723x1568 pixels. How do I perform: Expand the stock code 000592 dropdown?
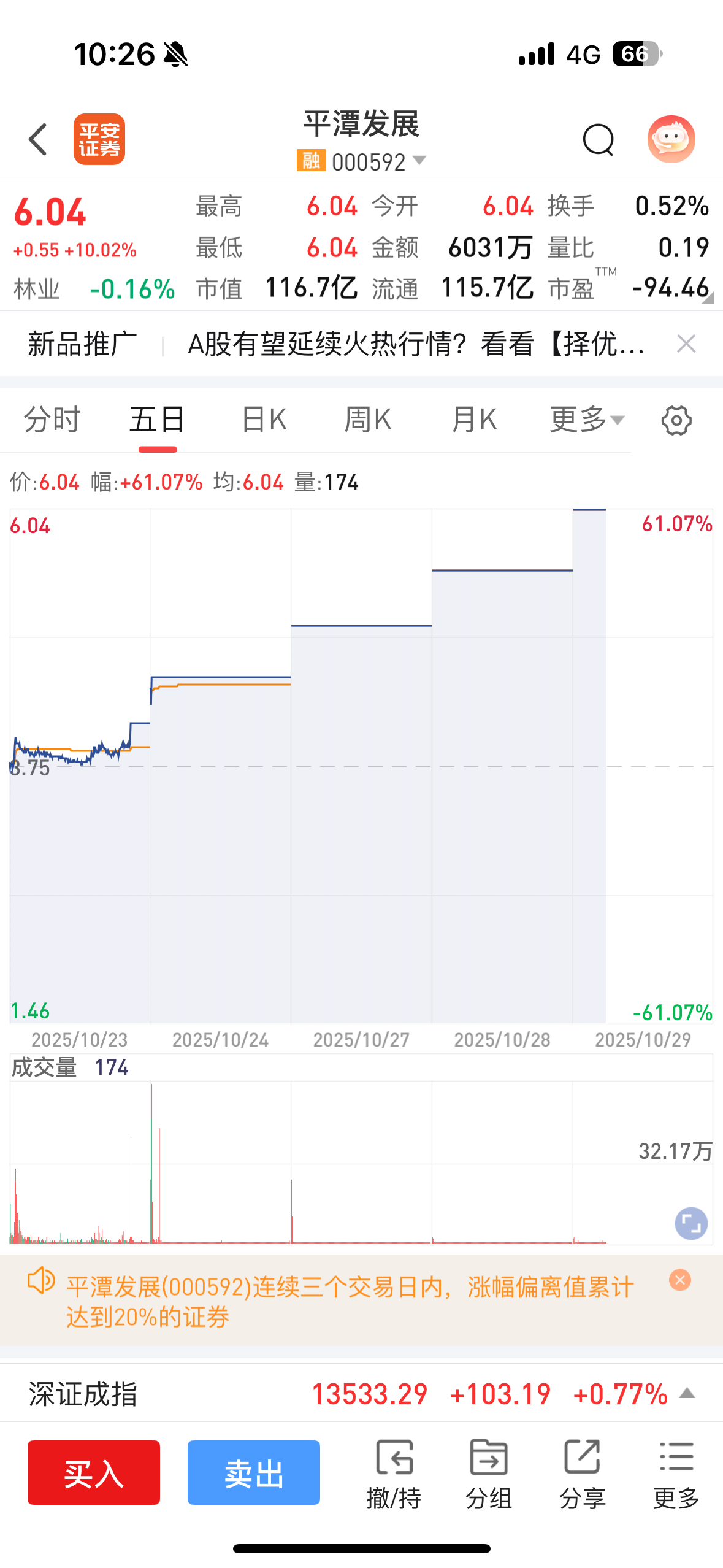click(419, 161)
